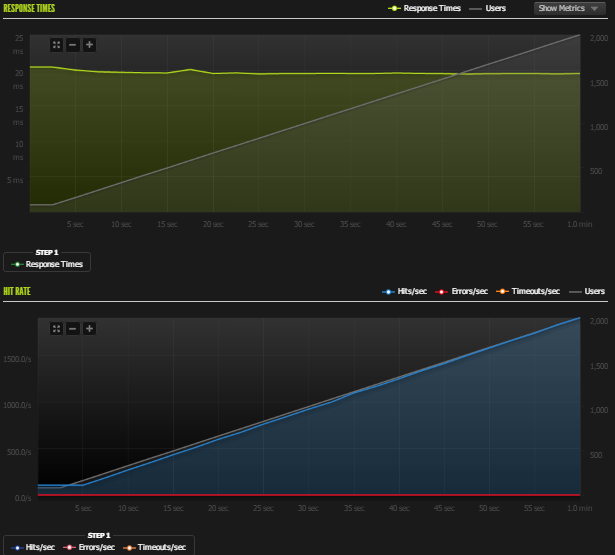Click the 15 sec label on Response Times axis
Image resolution: width=615 pixels, height=555 pixels.
tap(167, 224)
